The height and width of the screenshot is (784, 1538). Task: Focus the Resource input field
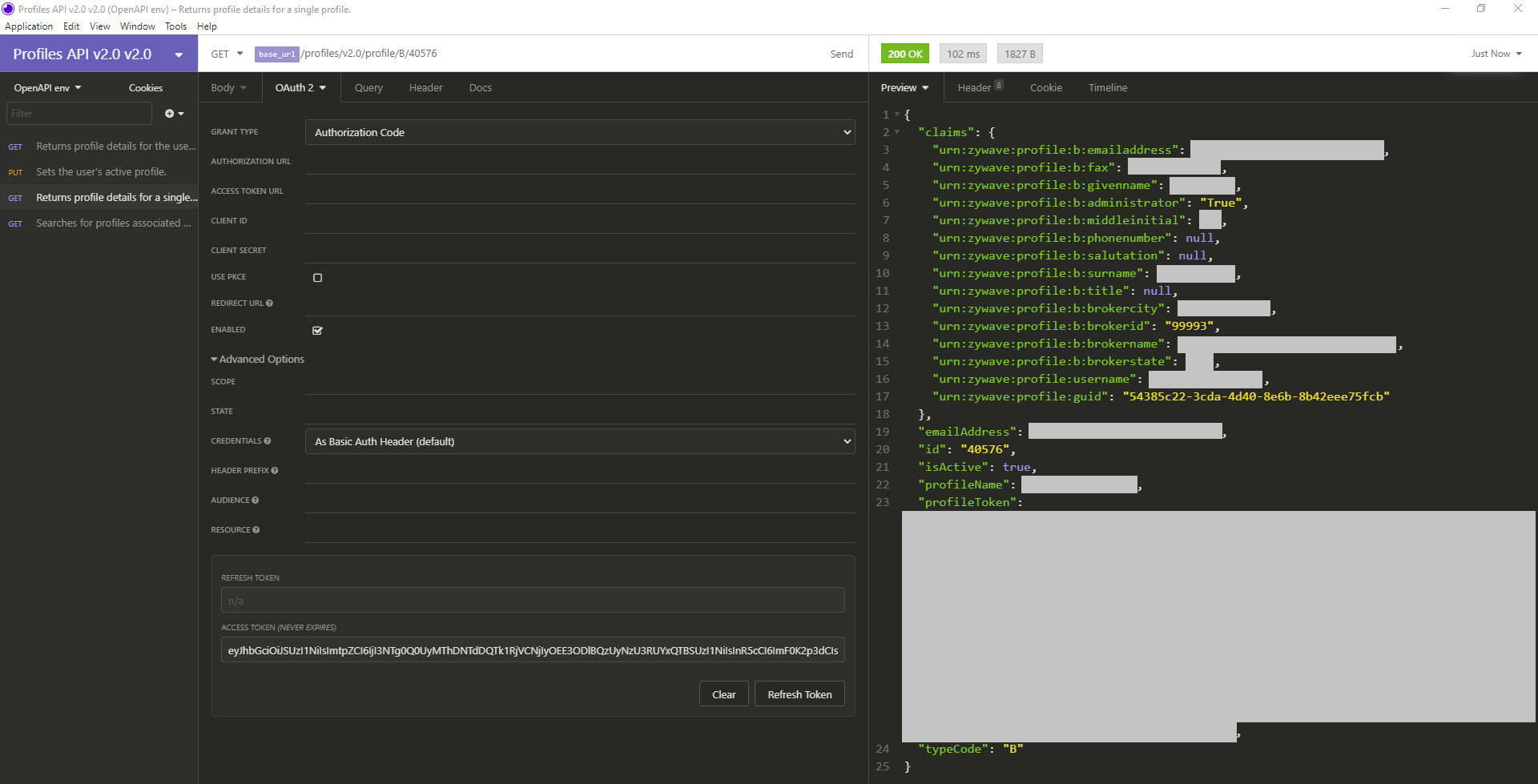(x=580, y=530)
